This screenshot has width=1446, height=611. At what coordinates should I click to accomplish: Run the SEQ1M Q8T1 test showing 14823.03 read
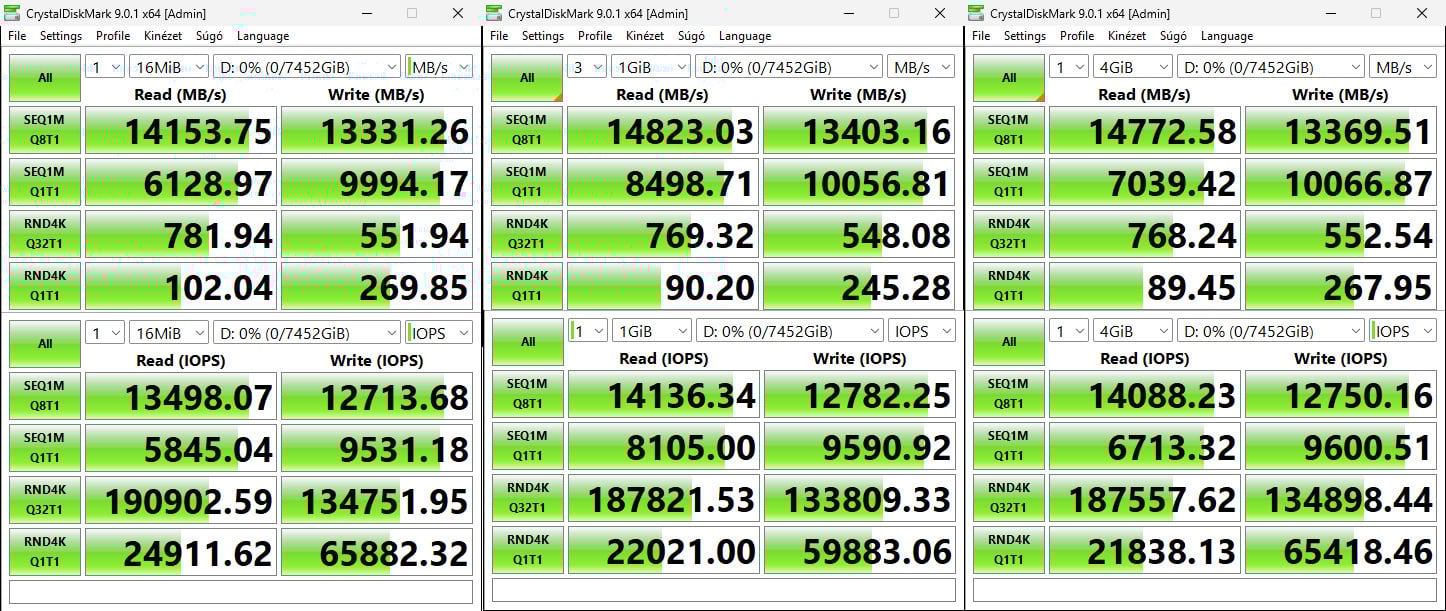coord(526,131)
